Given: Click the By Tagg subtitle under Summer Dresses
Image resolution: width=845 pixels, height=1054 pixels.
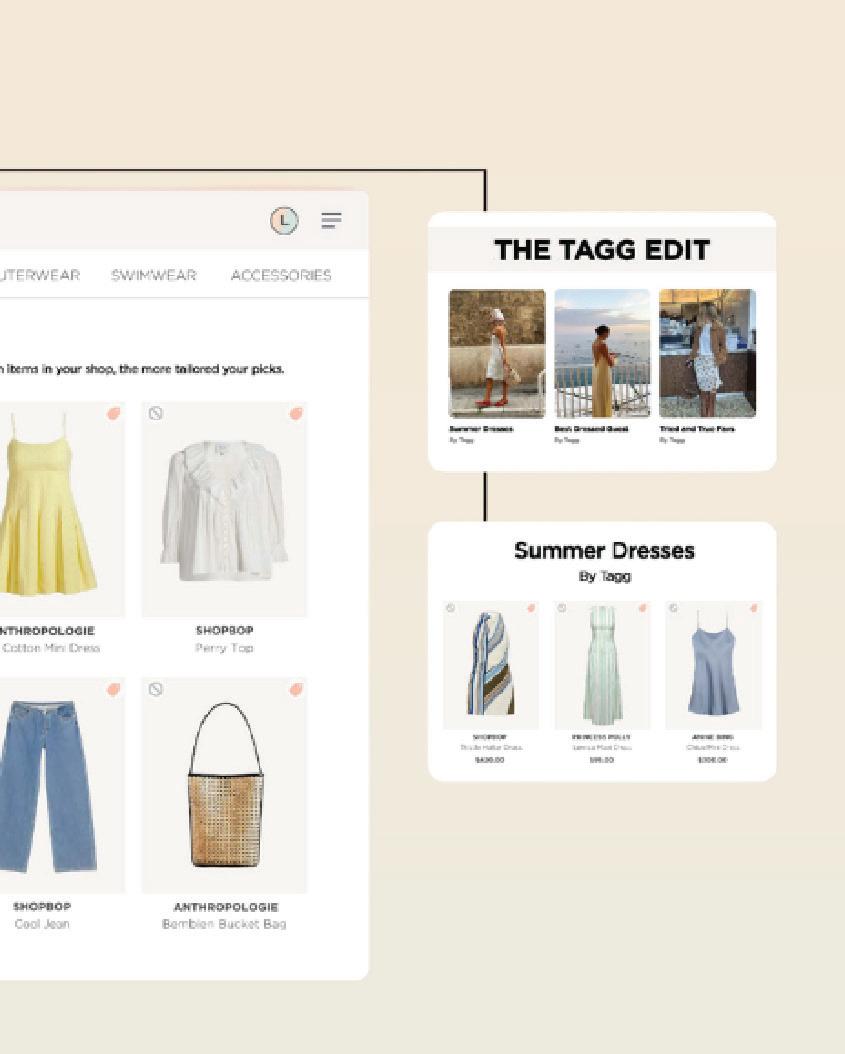Looking at the screenshot, I should click(x=605, y=576).
